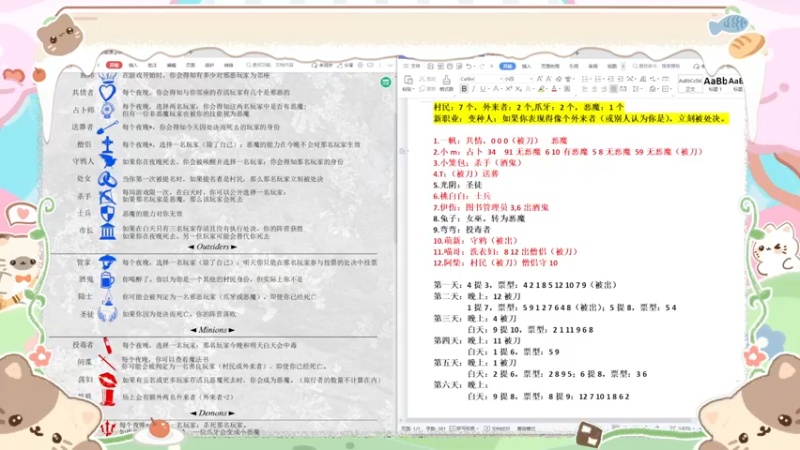
Task: Click the Save icon in Writer toolbar
Action: (x=431, y=66)
